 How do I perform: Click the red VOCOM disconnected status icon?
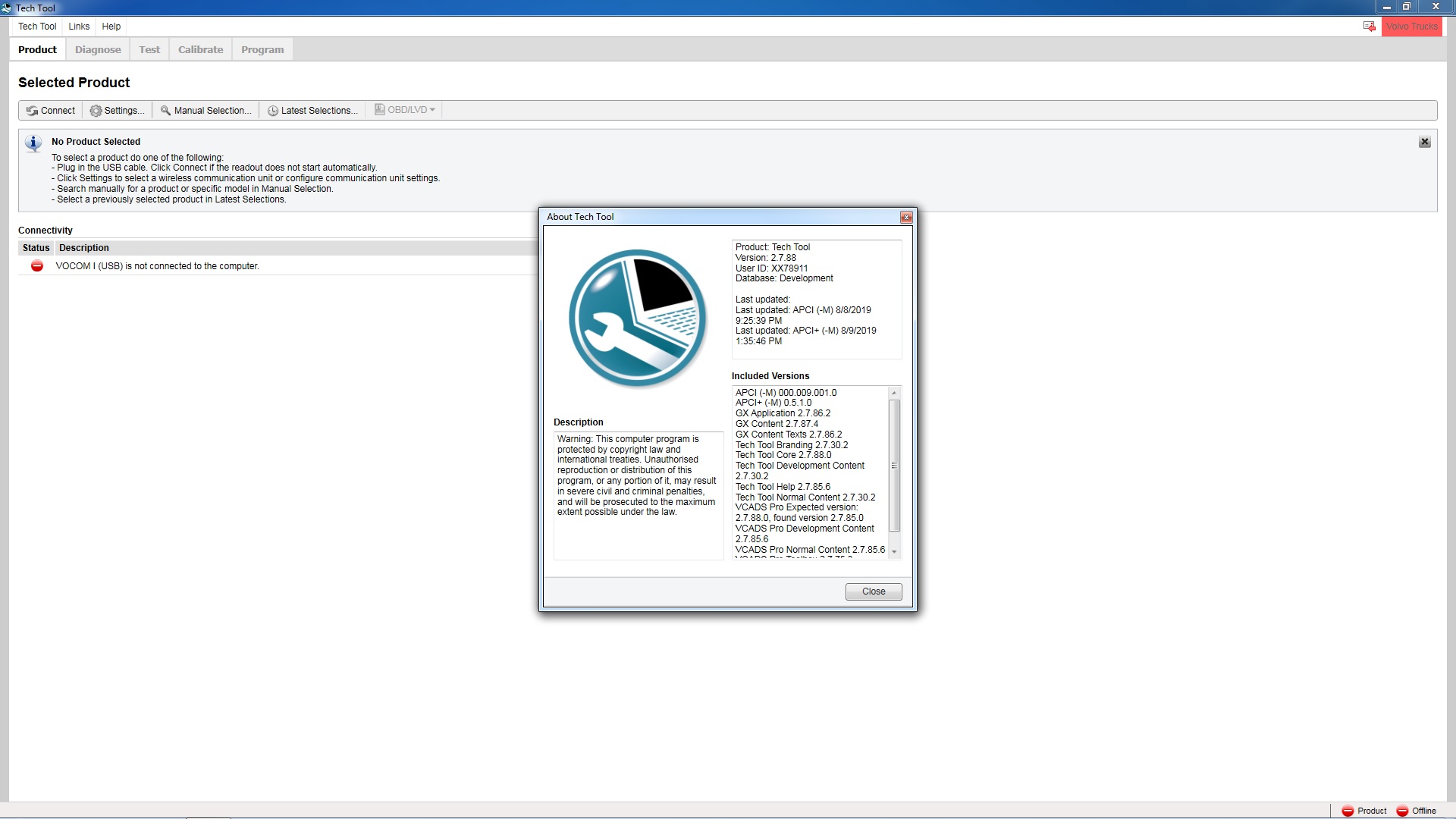pyautogui.click(x=36, y=266)
